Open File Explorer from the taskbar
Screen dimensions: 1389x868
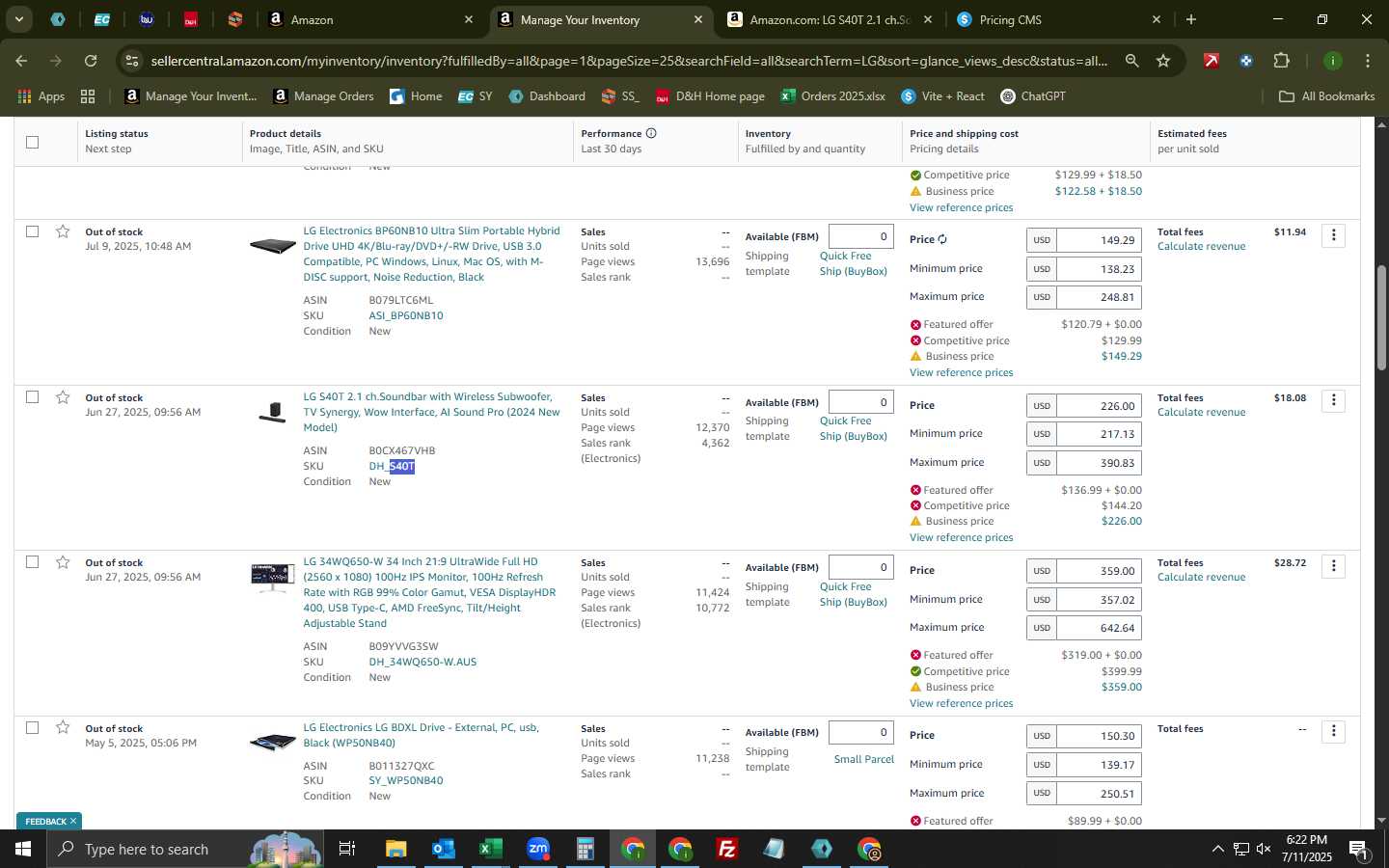coord(396,849)
